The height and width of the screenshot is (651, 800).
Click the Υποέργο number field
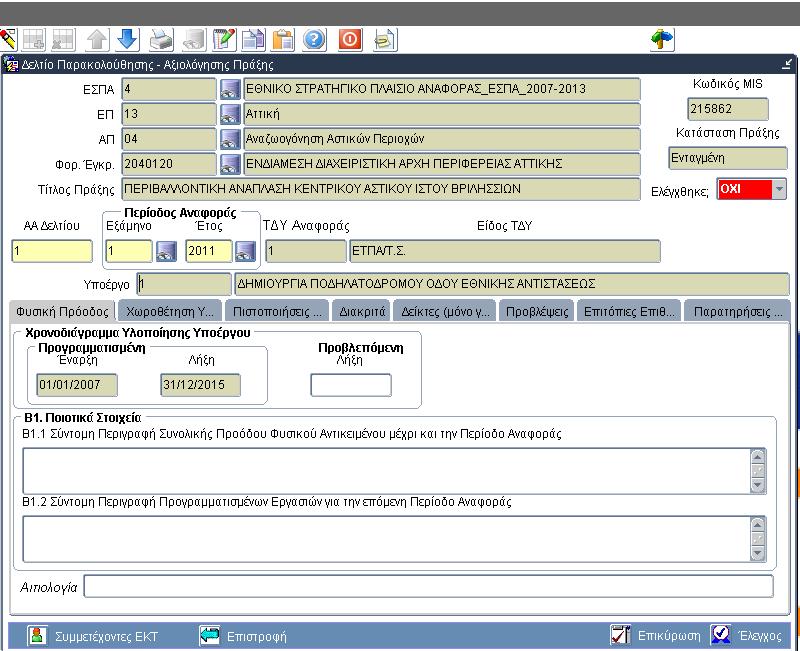(x=184, y=284)
